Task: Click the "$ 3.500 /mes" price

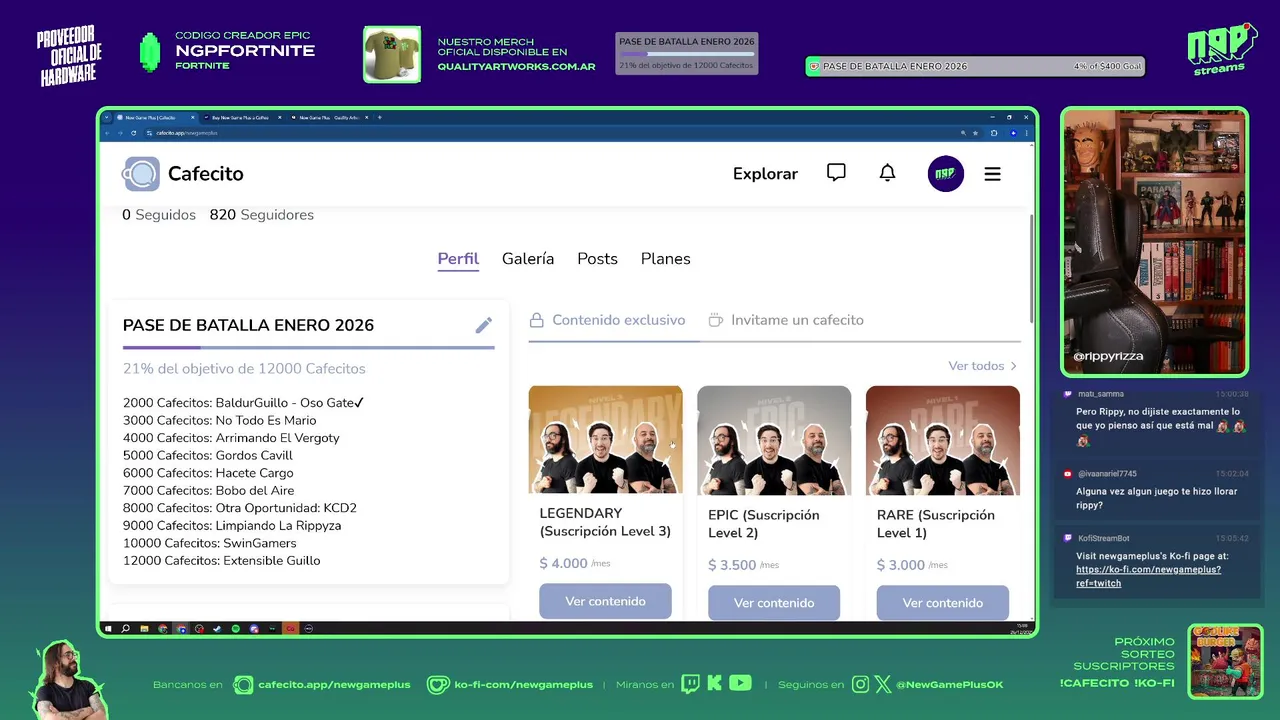Action: (x=744, y=565)
